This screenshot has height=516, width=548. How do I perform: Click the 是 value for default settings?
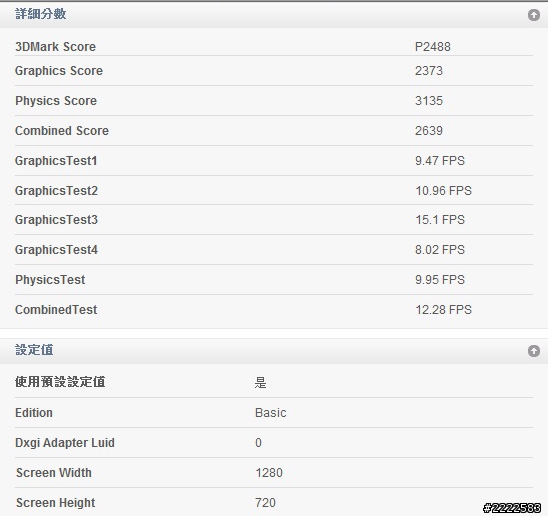260,383
